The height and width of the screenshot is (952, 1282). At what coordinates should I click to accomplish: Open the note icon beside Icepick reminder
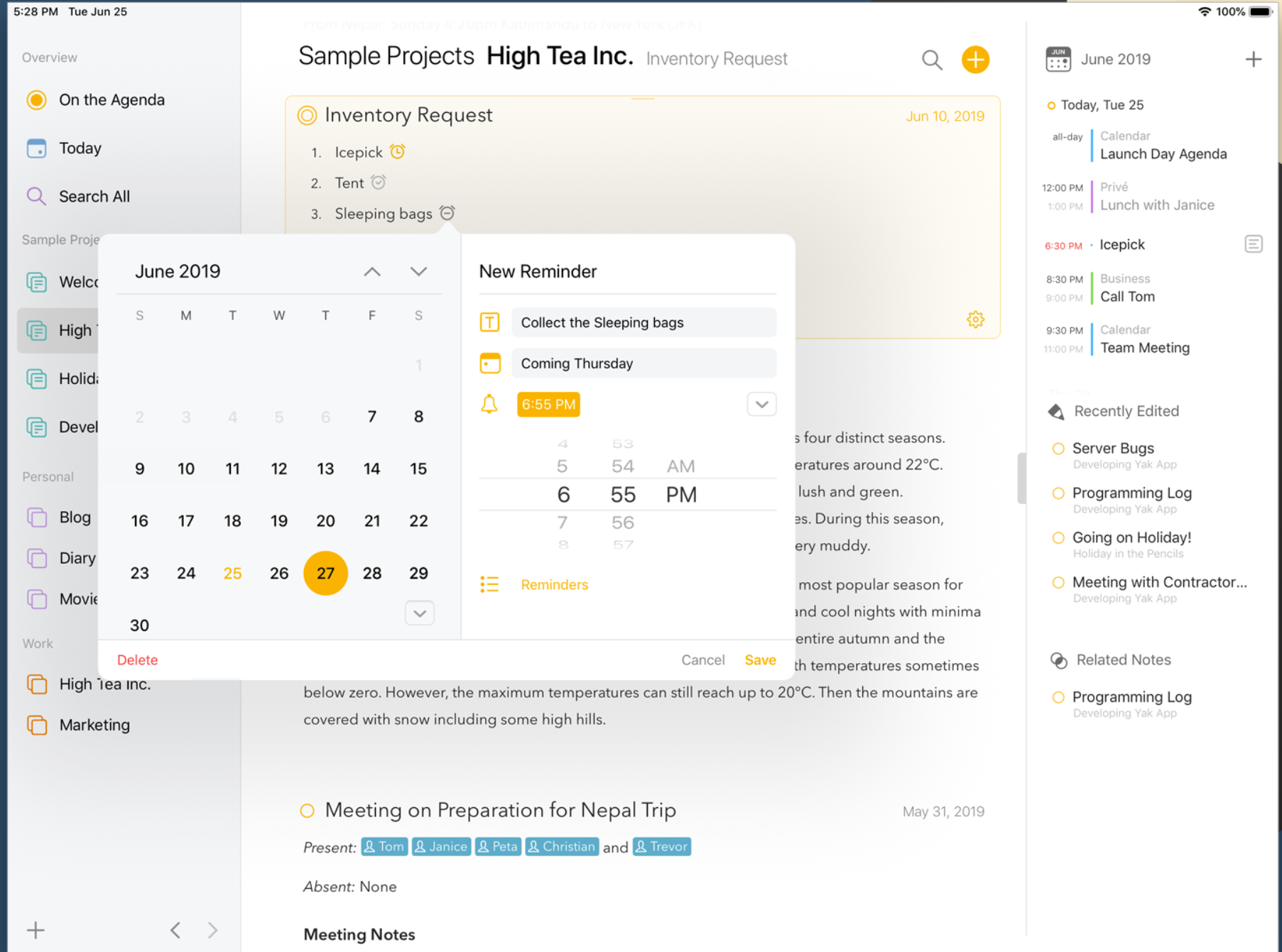[1253, 244]
